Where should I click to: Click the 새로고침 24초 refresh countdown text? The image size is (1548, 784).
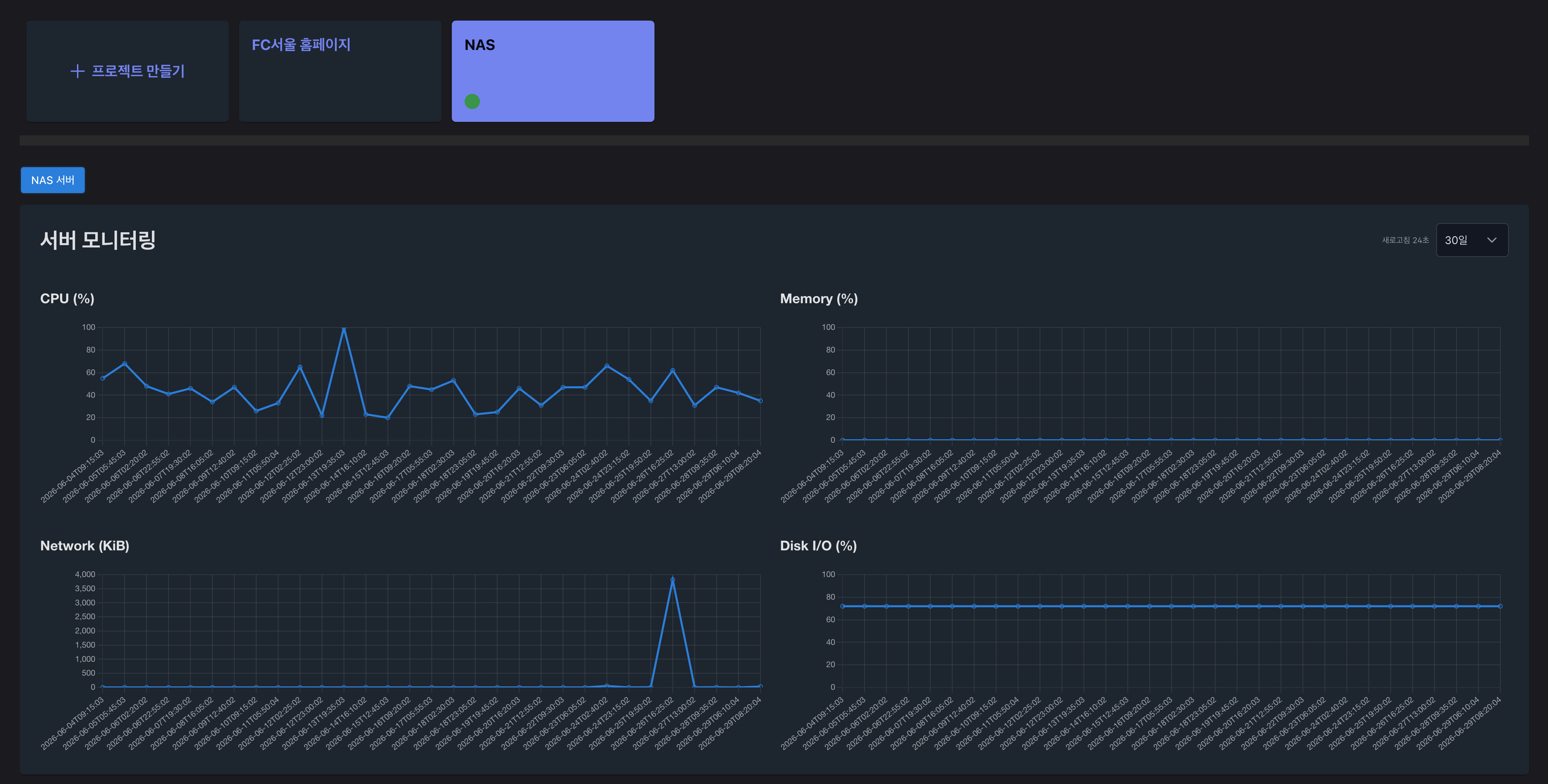click(1405, 240)
